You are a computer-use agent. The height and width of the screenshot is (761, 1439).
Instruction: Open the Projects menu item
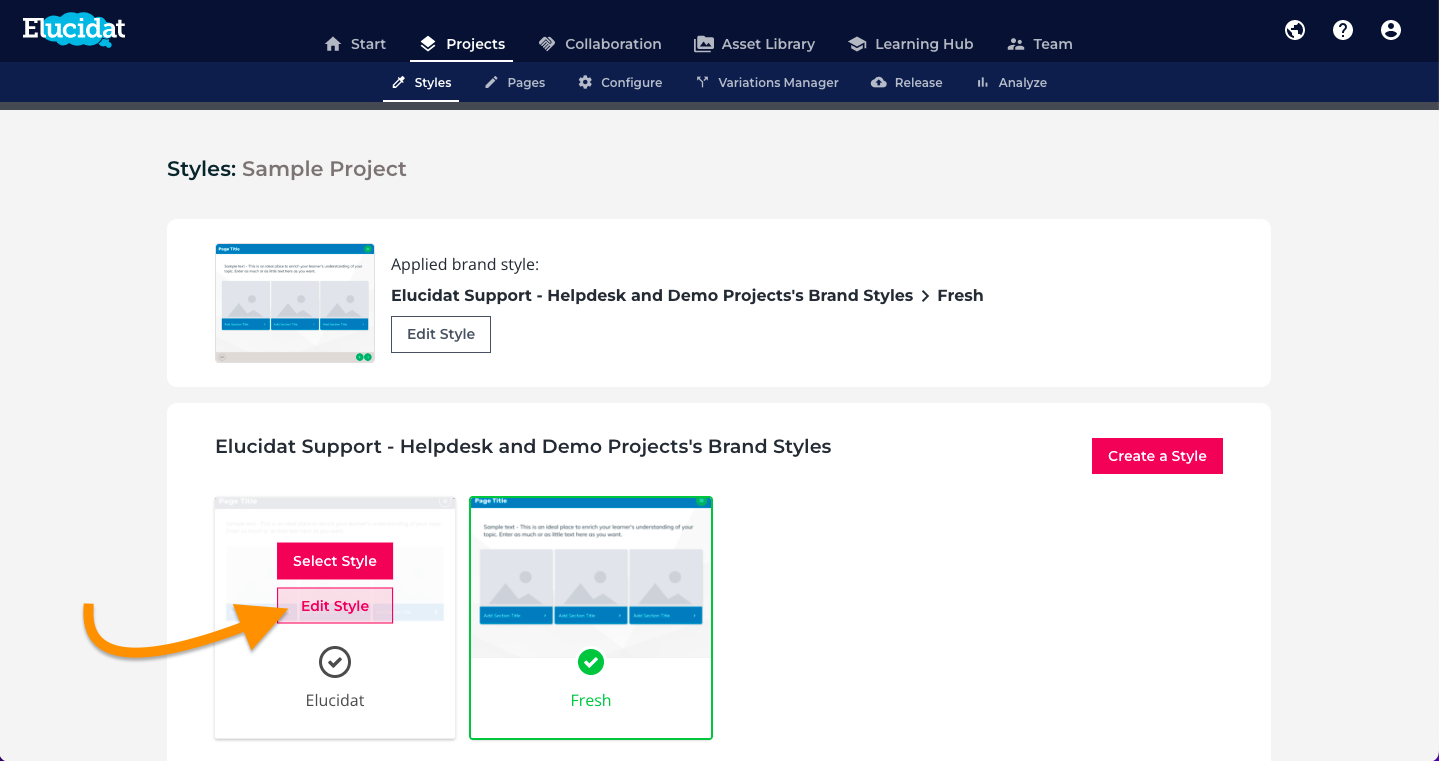point(462,44)
